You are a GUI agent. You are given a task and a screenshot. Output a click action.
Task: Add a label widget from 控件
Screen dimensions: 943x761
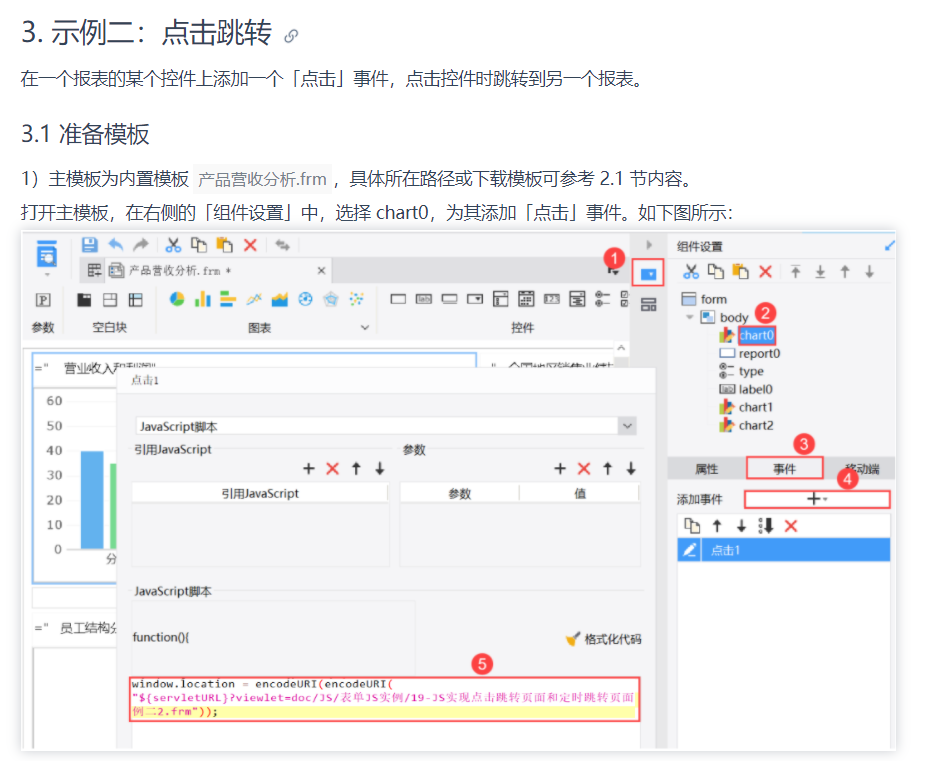(x=424, y=299)
